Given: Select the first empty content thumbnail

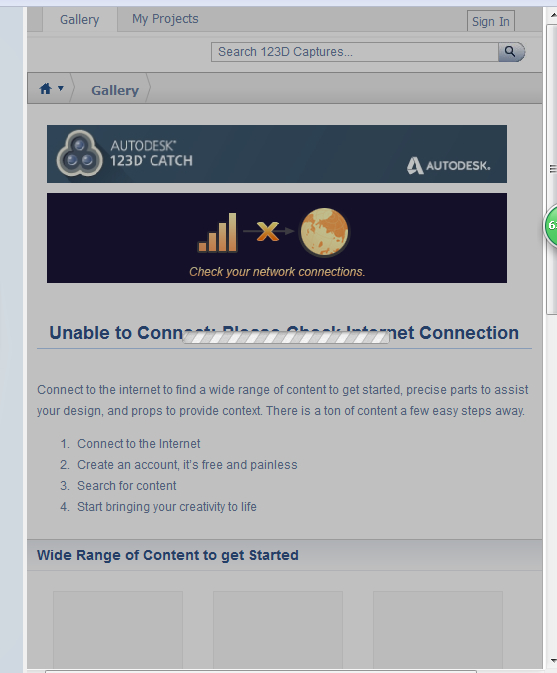Looking at the screenshot, I should click(x=118, y=630).
